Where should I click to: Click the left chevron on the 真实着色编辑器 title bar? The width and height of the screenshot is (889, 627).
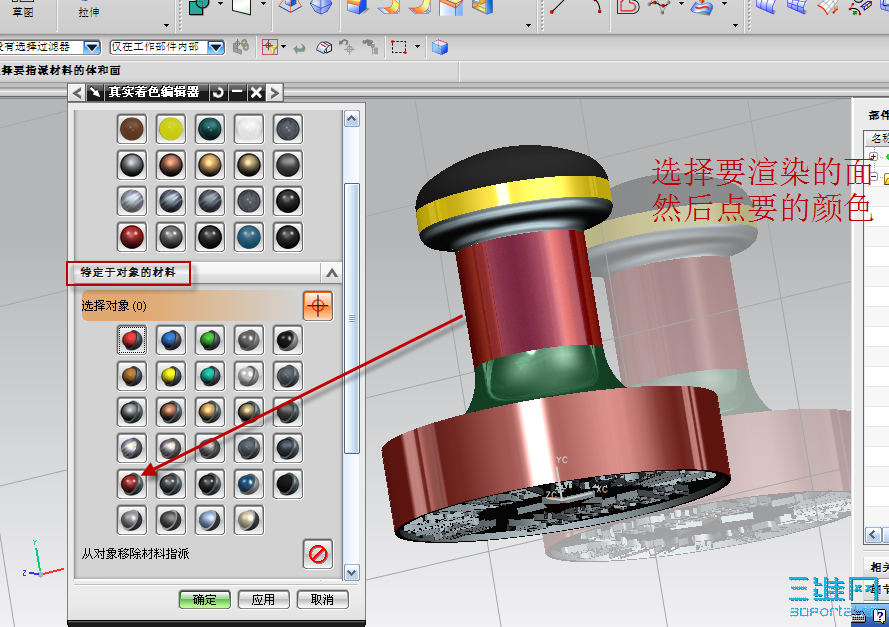pos(78,92)
